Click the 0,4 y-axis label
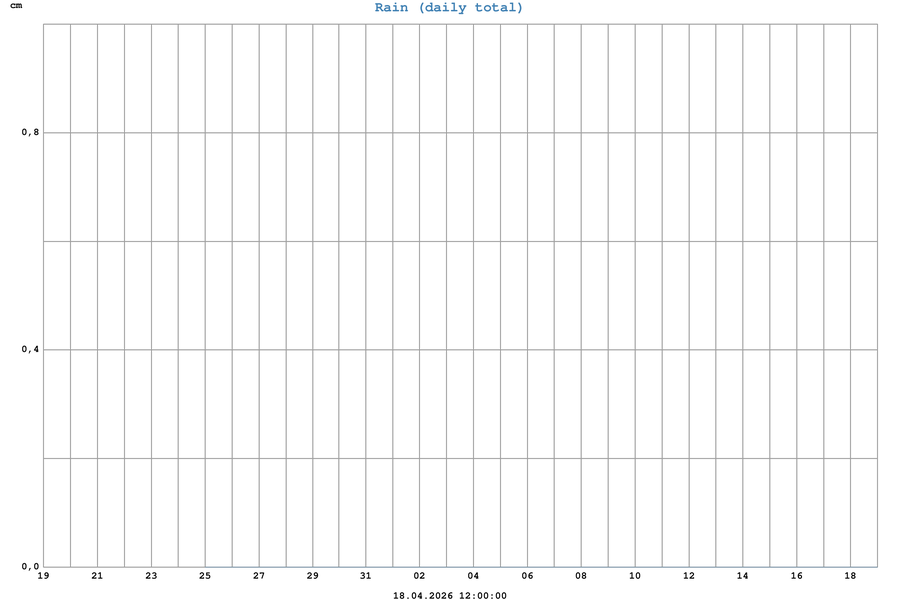900x600 pixels. (29, 349)
